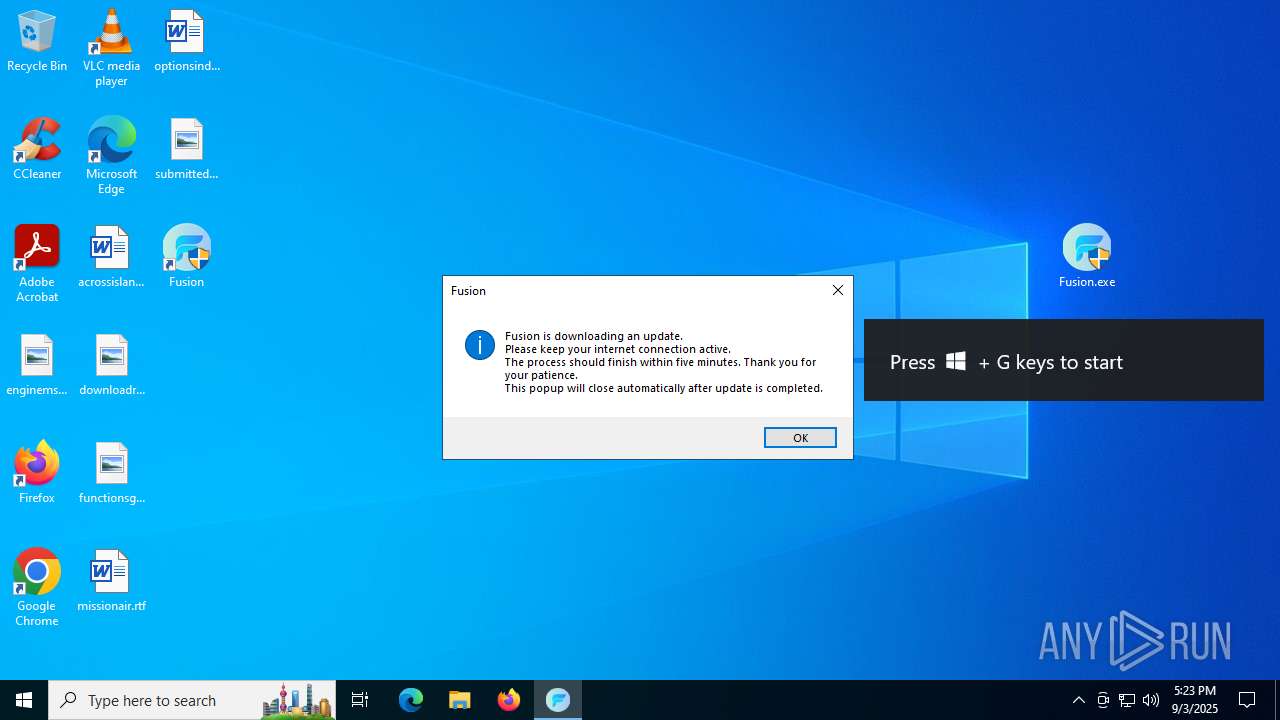This screenshot has width=1280, height=720.
Task: Select the acrossislan... Word document
Action: tap(111, 258)
